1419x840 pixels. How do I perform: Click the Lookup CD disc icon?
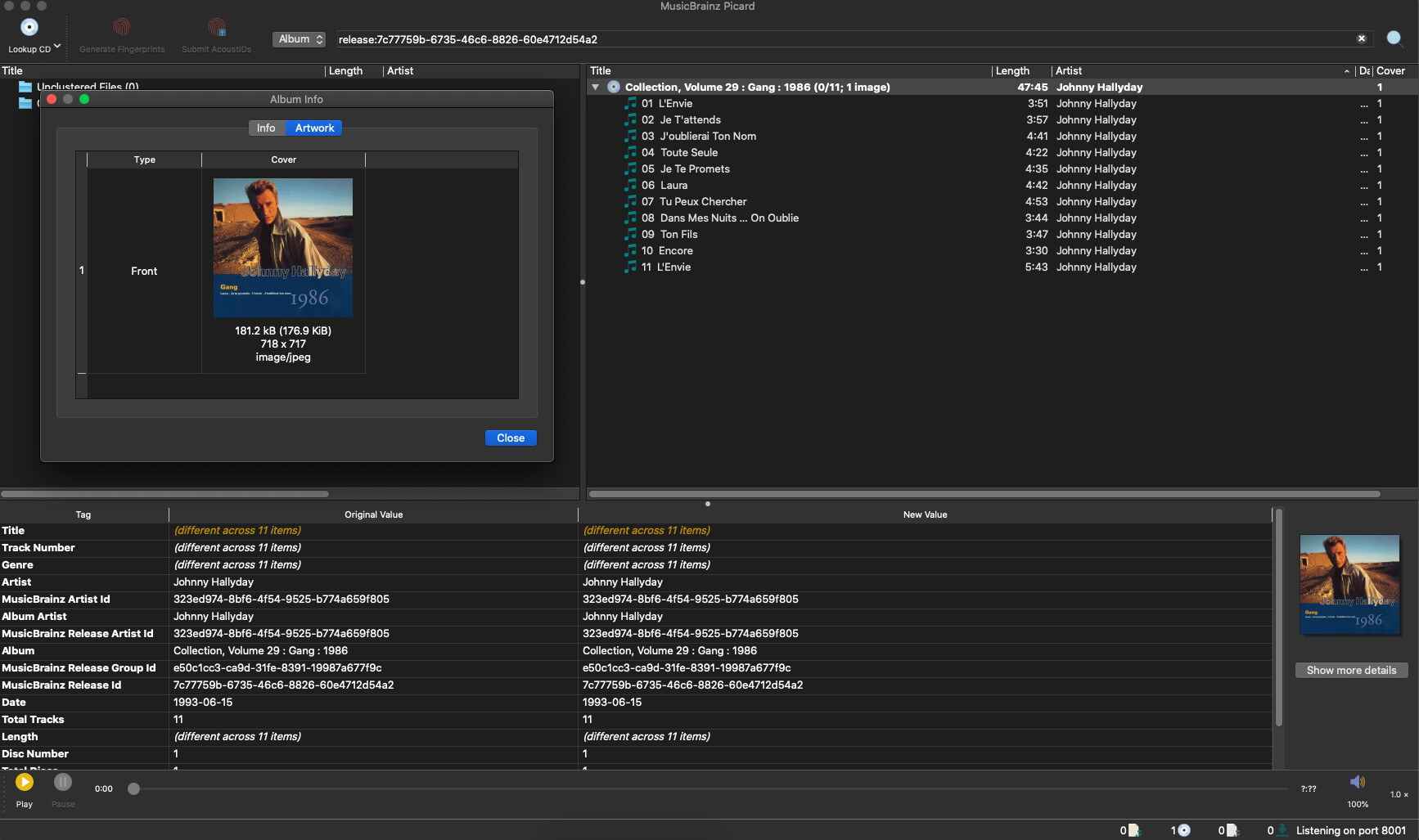coord(29,28)
